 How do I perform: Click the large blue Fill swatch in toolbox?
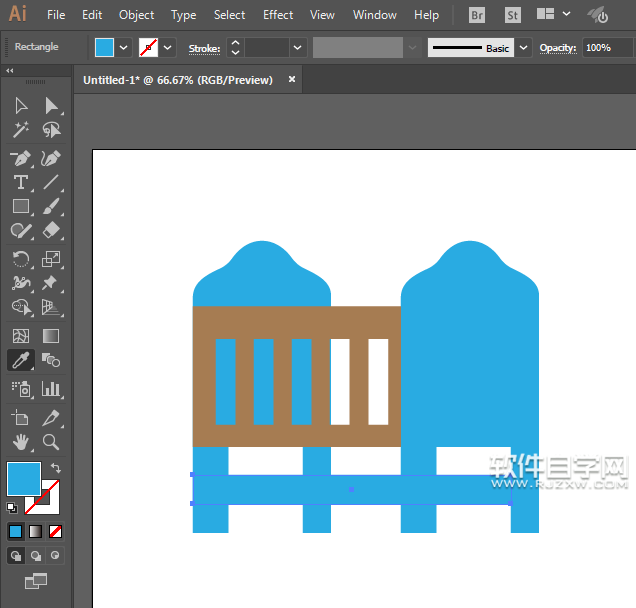click(x=24, y=478)
